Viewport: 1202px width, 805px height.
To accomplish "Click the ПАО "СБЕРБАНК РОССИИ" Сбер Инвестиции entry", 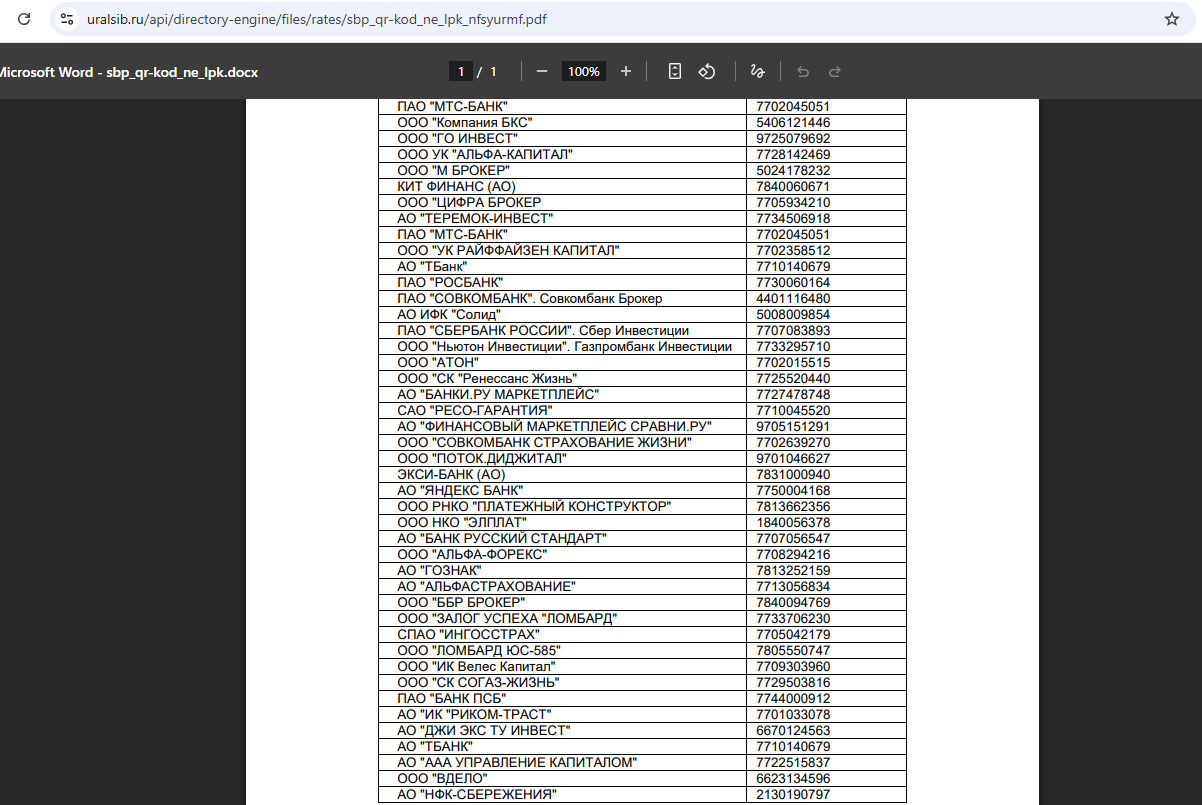I will (543, 331).
